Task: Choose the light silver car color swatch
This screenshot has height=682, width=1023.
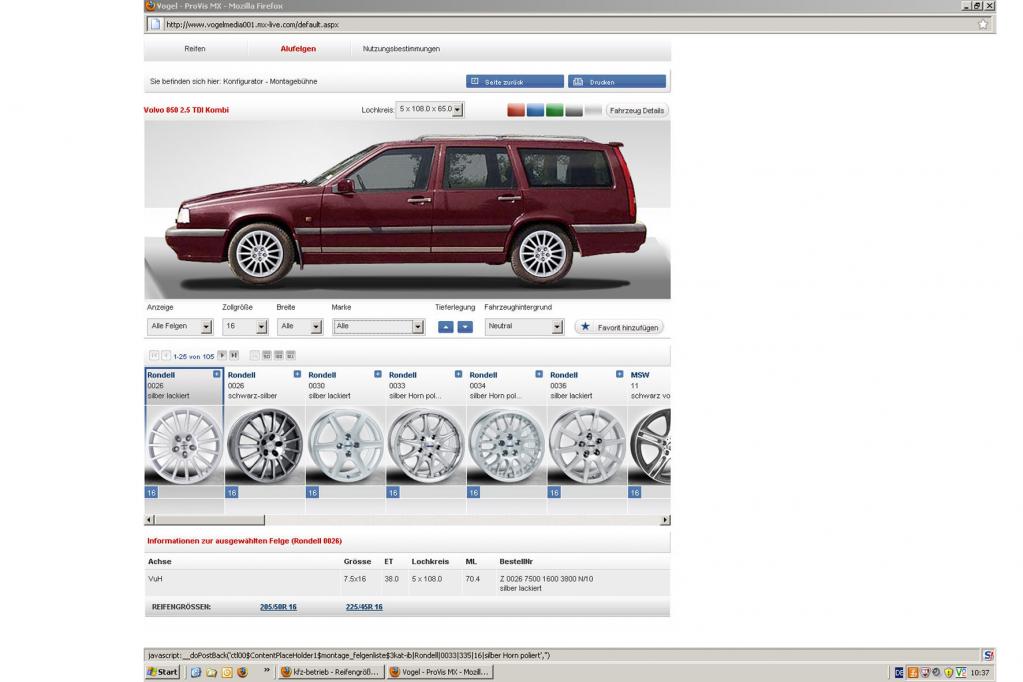Action: [x=593, y=110]
